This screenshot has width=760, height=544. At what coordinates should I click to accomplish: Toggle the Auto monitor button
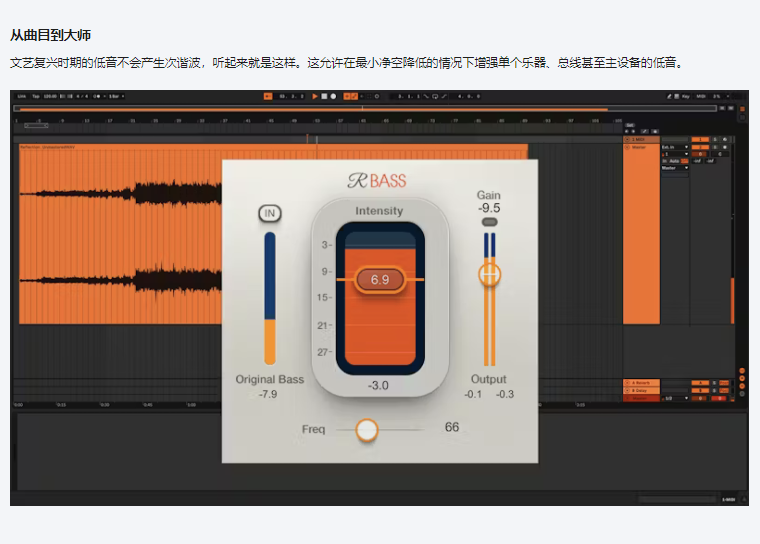[x=674, y=161]
